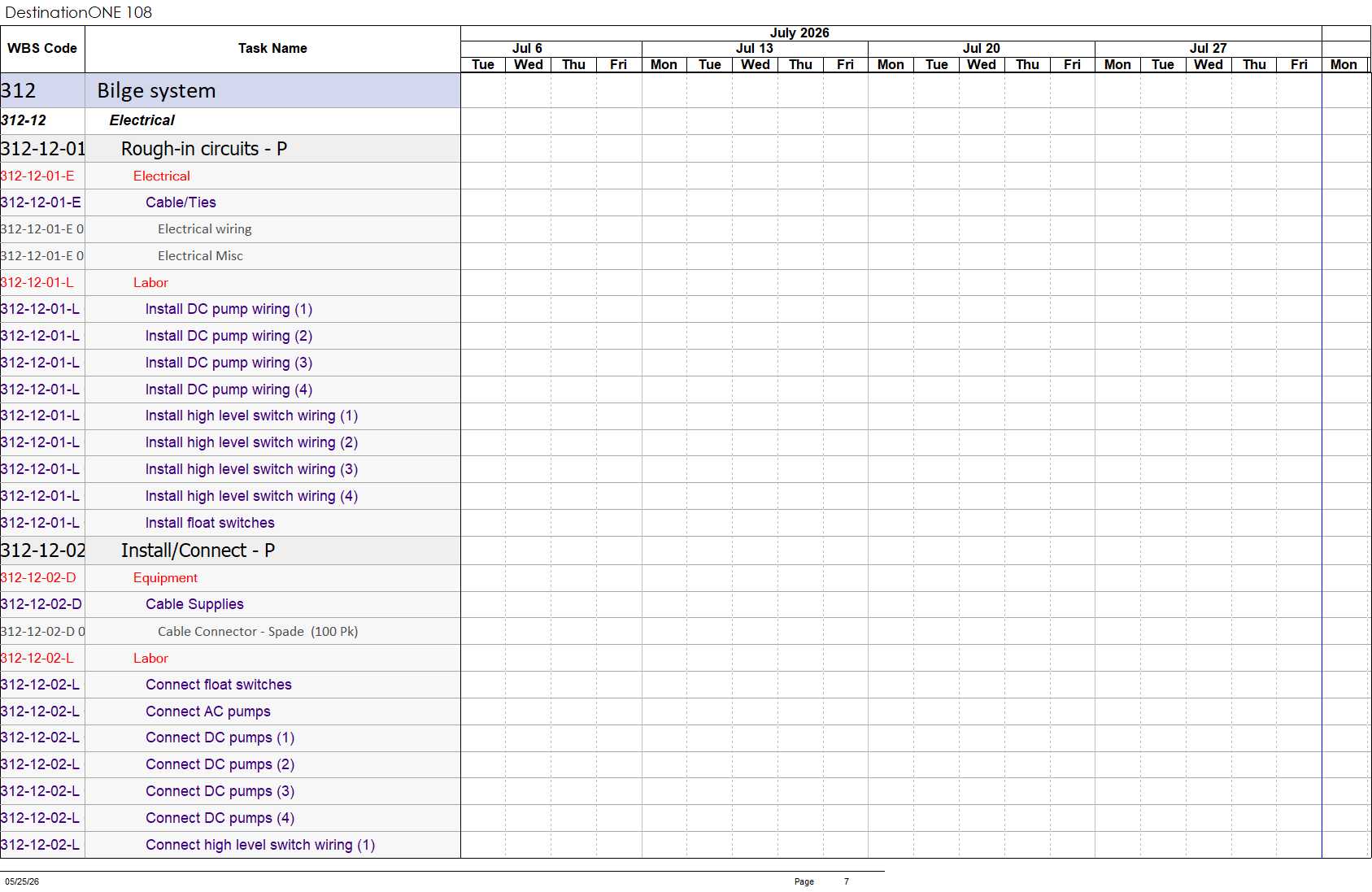The width and height of the screenshot is (1372, 892).
Task: Select Install float switches task
Action: coord(230,523)
